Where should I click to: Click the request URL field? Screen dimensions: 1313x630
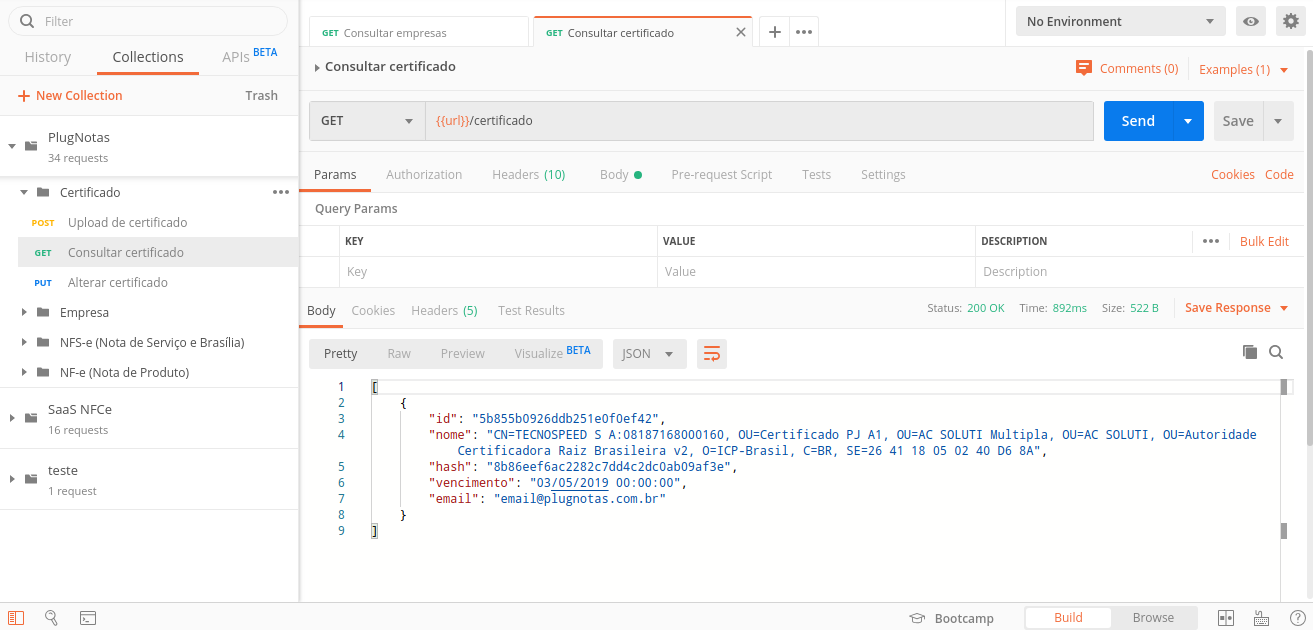pos(759,121)
